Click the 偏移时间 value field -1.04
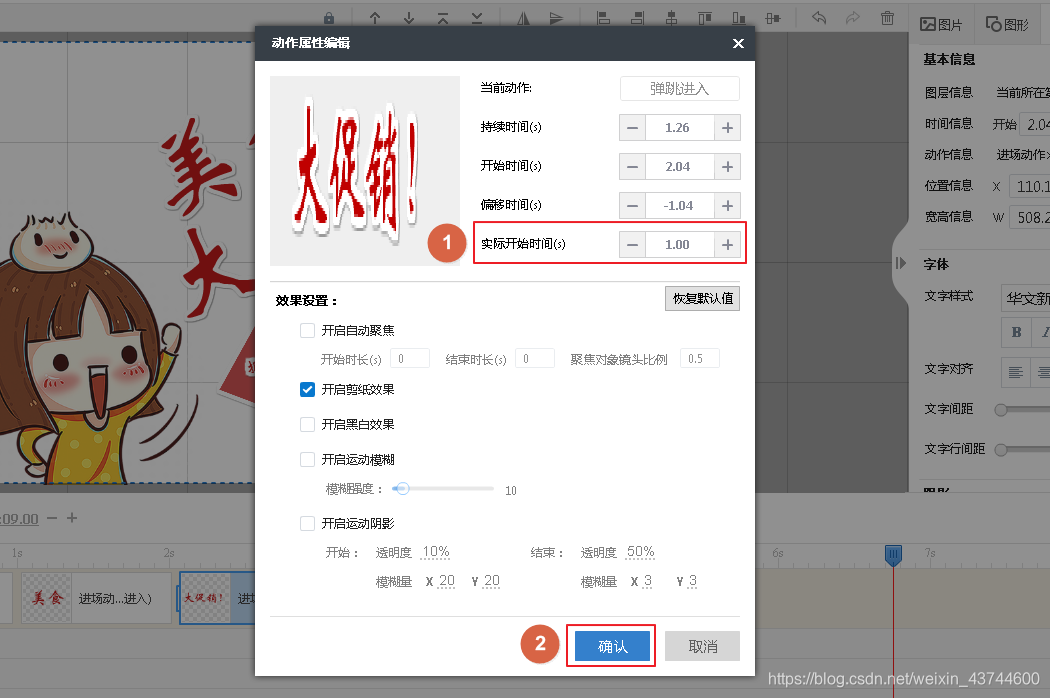Image resolution: width=1050 pixels, height=698 pixels. [680, 206]
